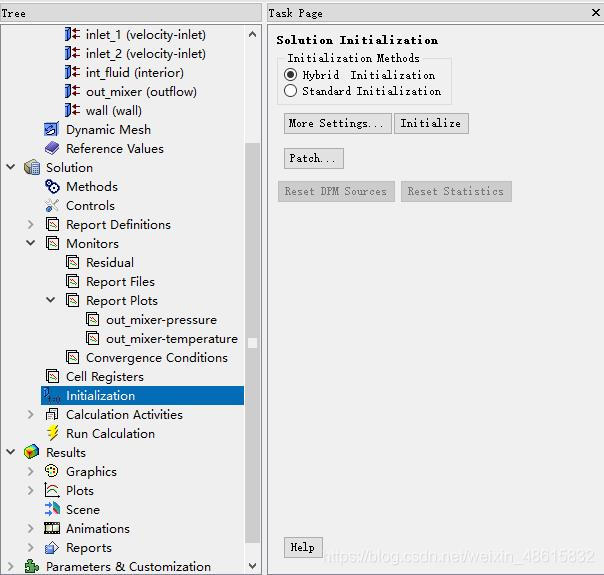Click the Controls wrench icon
The width and height of the screenshot is (604, 575).
52,206
